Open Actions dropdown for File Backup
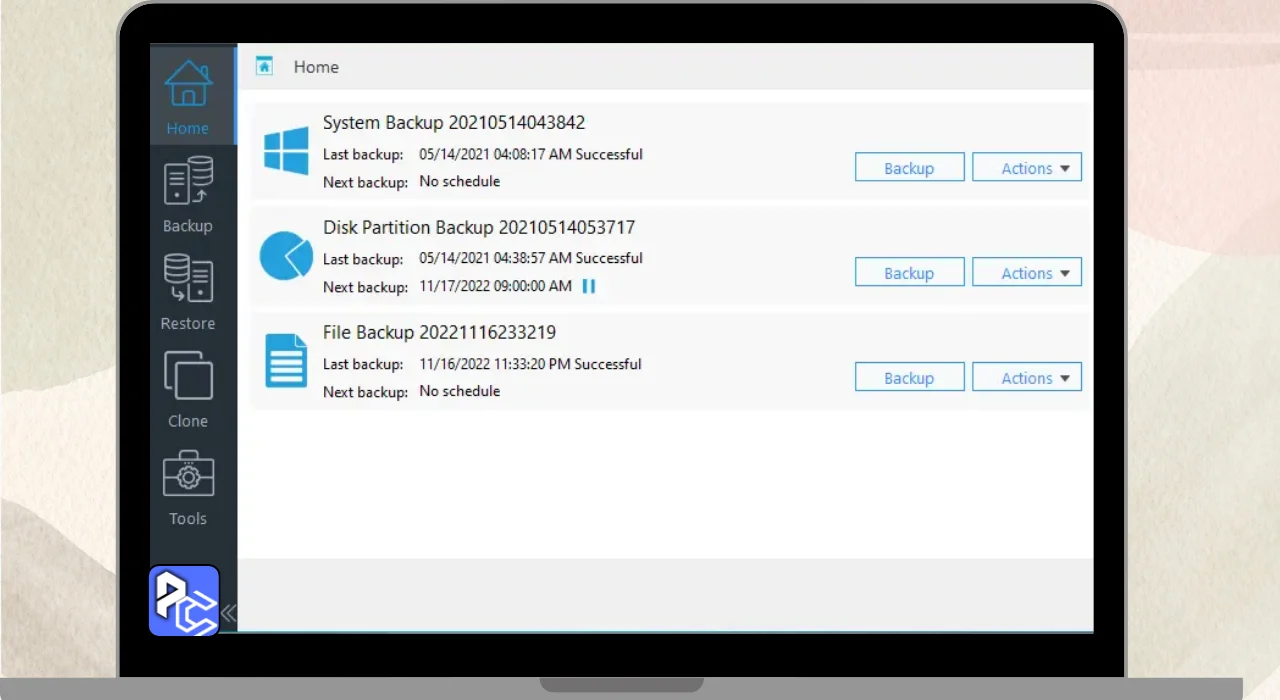Image resolution: width=1280 pixels, height=700 pixels. (x=1027, y=378)
